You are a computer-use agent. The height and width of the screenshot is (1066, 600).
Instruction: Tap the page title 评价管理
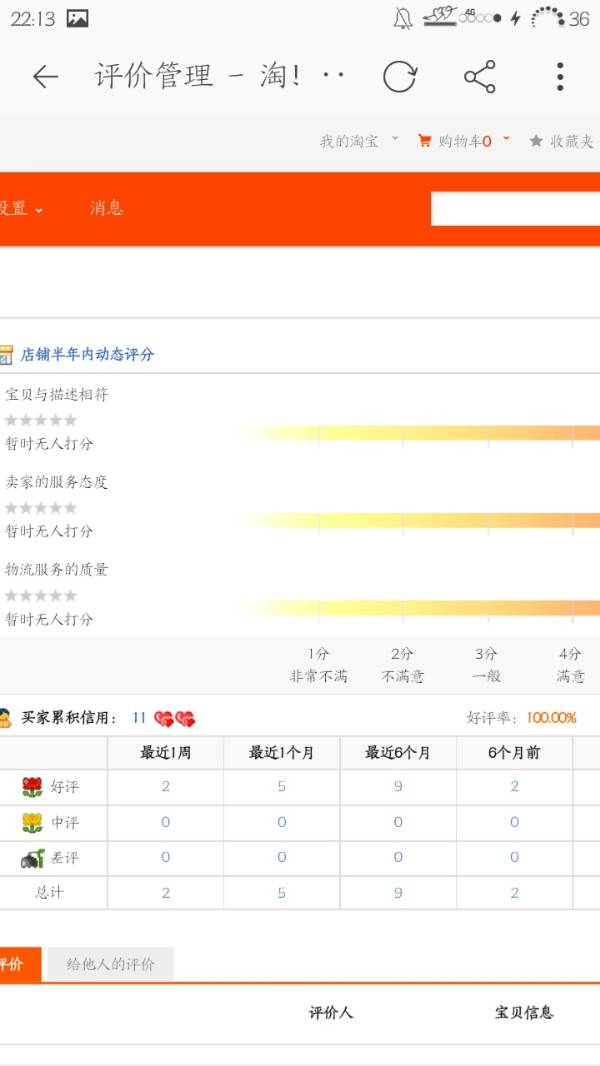[x=154, y=75]
